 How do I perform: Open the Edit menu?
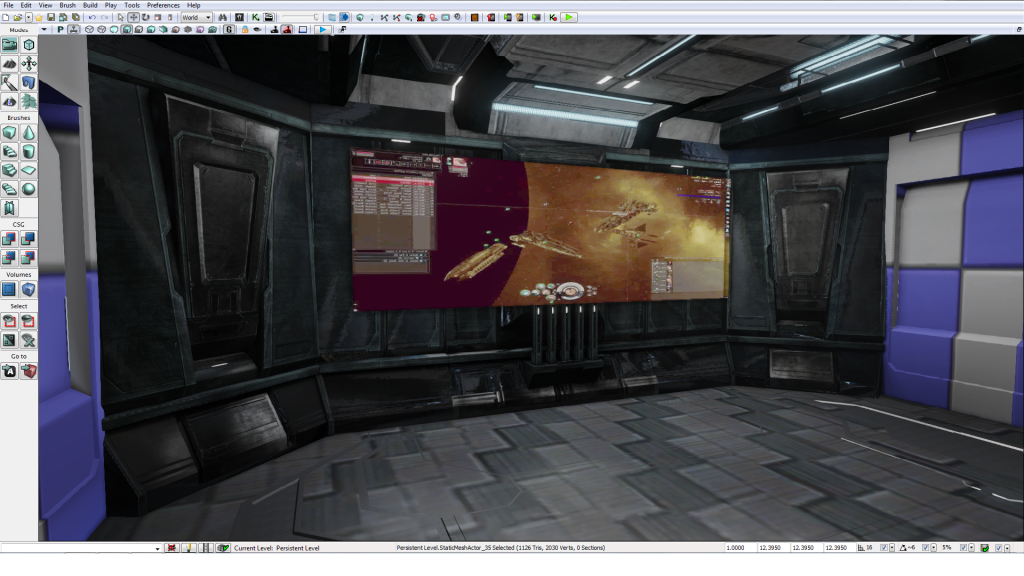click(26, 5)
